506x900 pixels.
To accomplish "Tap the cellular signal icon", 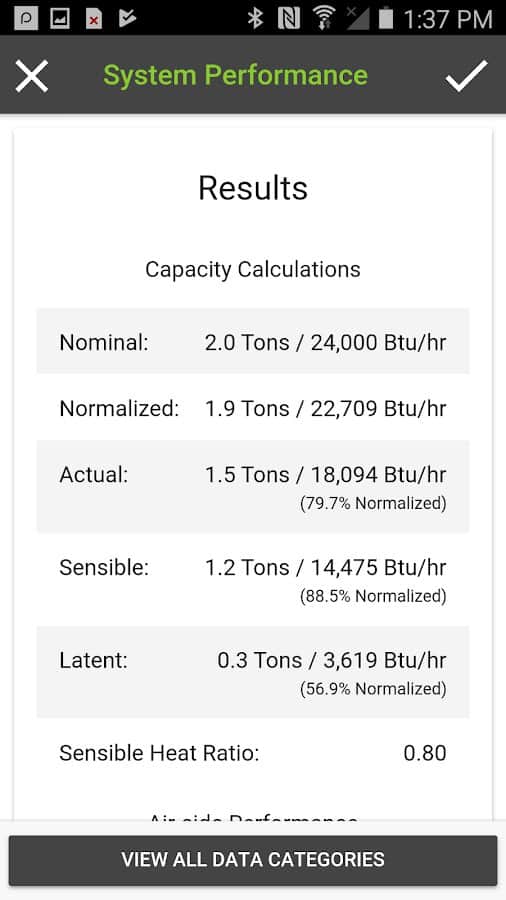I will click(356, 18).
